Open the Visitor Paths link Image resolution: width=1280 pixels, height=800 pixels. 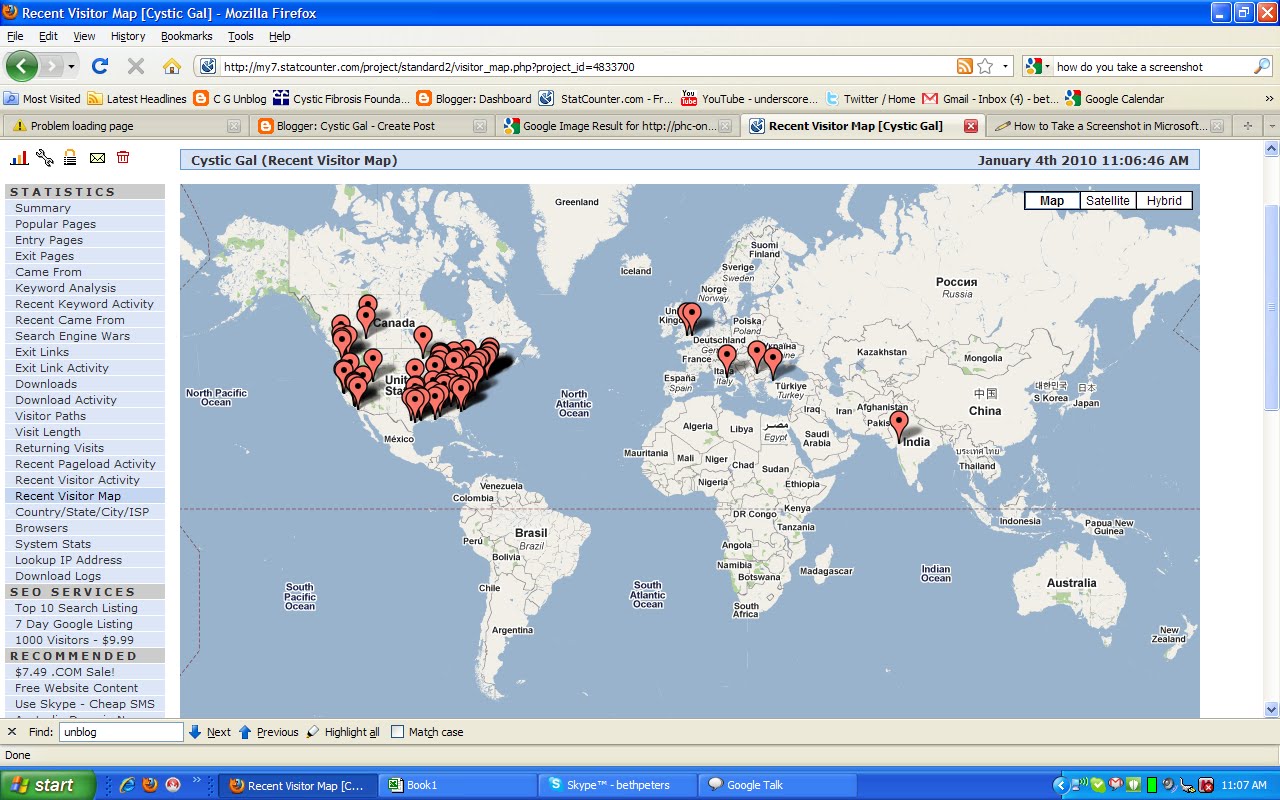51,416
